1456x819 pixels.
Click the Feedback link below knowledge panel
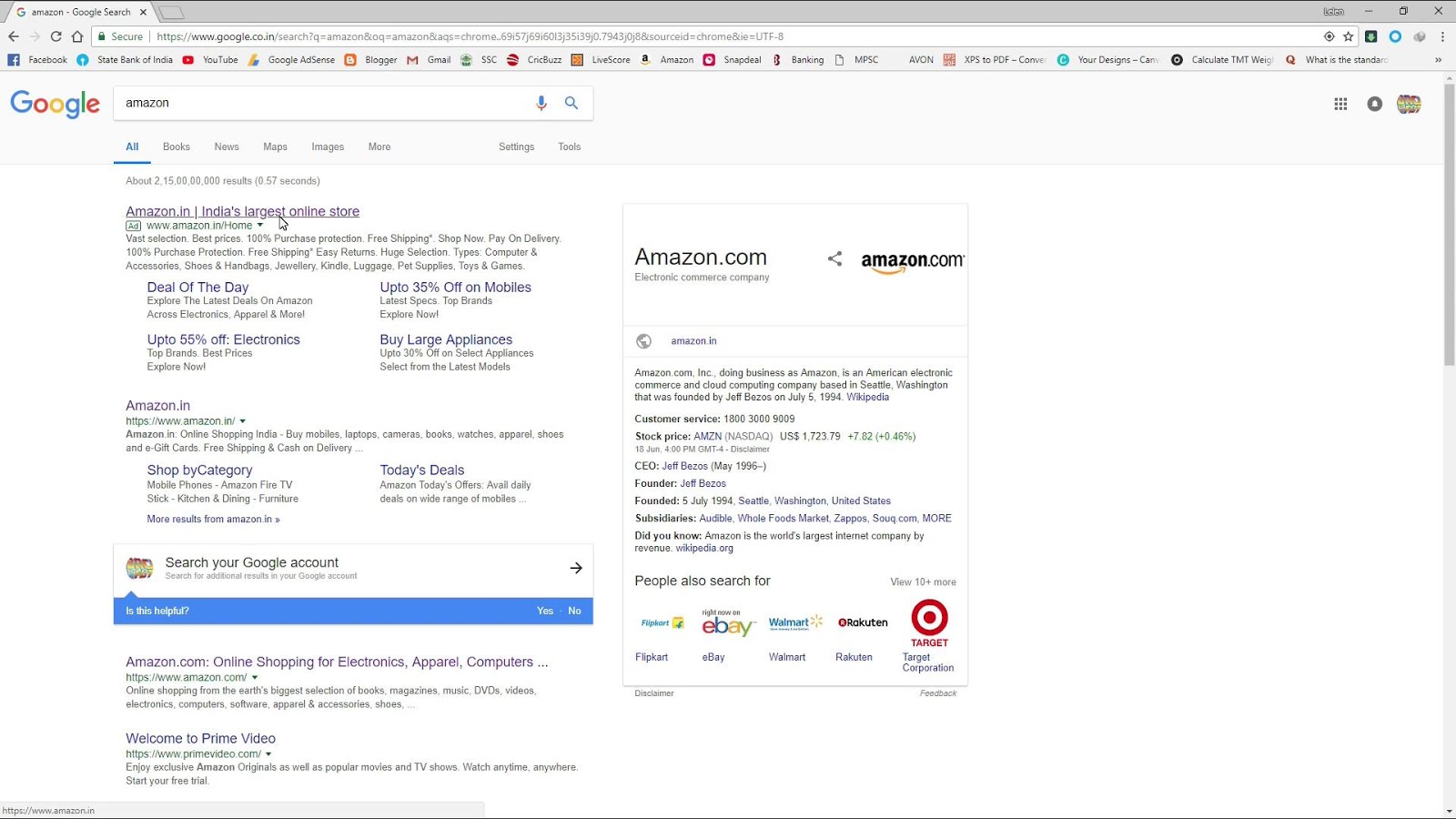click(x=937, y=693)
